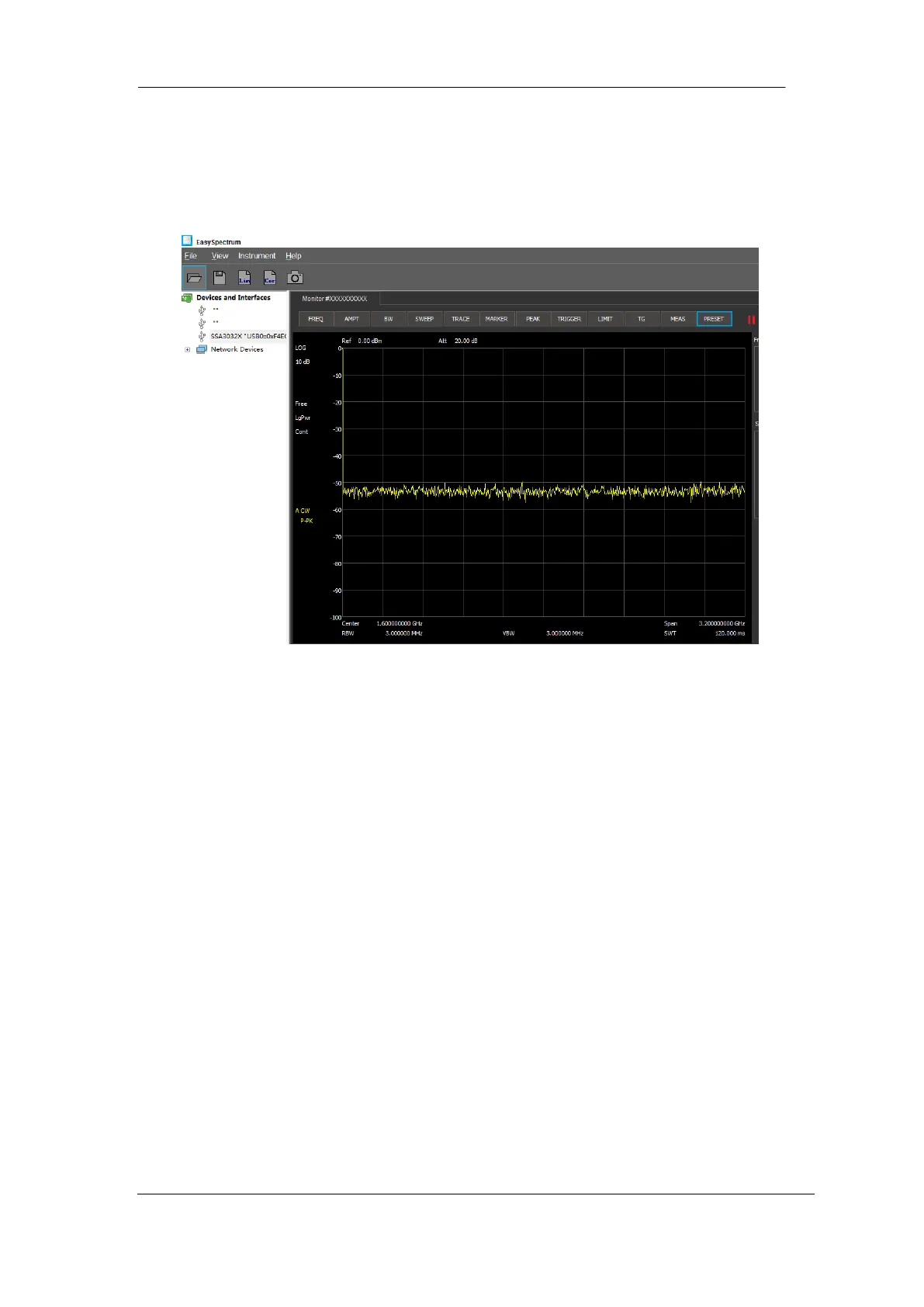Select the Devices and Interfaces tree root
924x1307 pixels.
[x=234, y=297]
